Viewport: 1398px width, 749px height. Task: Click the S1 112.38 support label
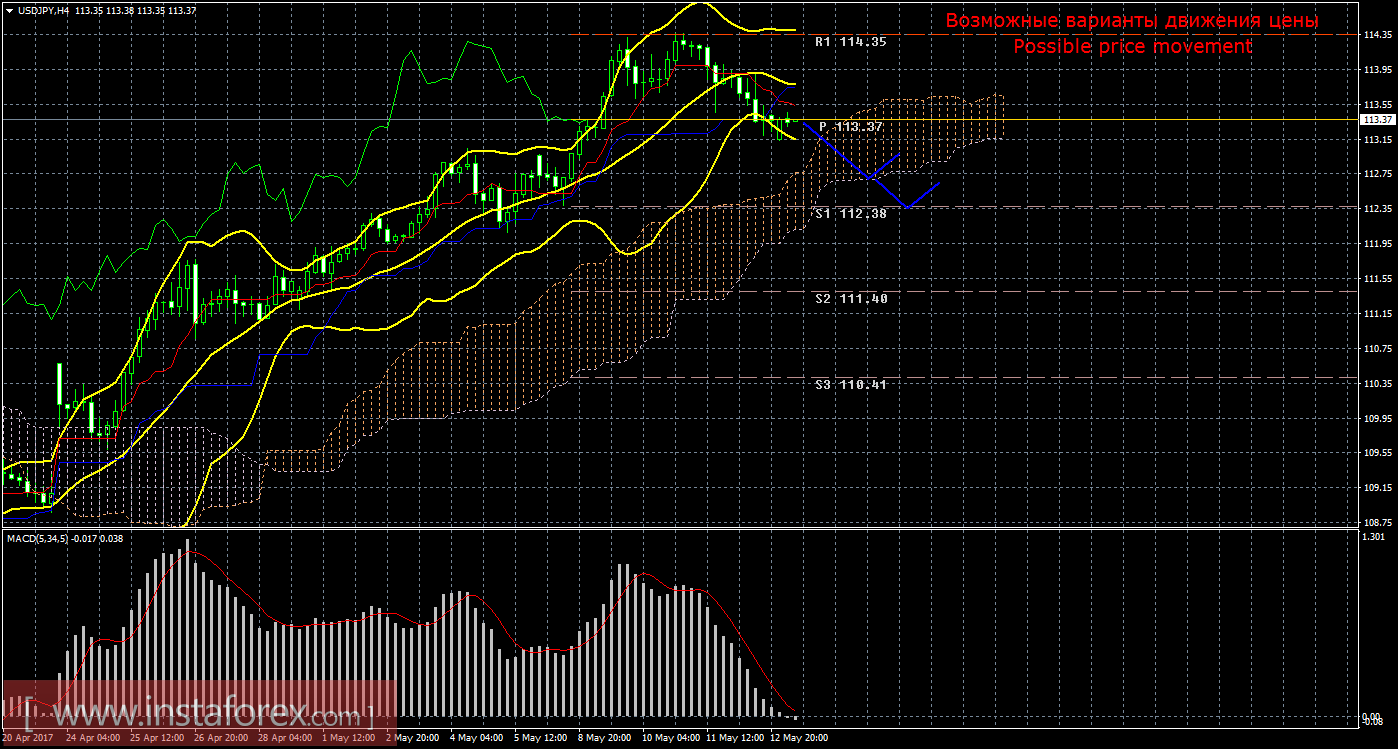[850, 213]
